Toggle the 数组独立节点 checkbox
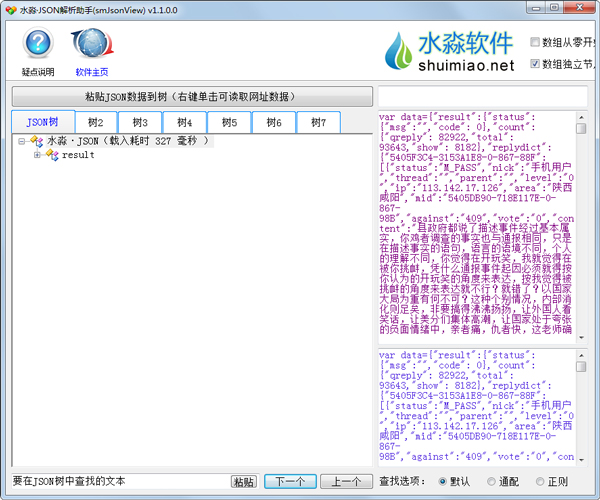 [535, 64]
